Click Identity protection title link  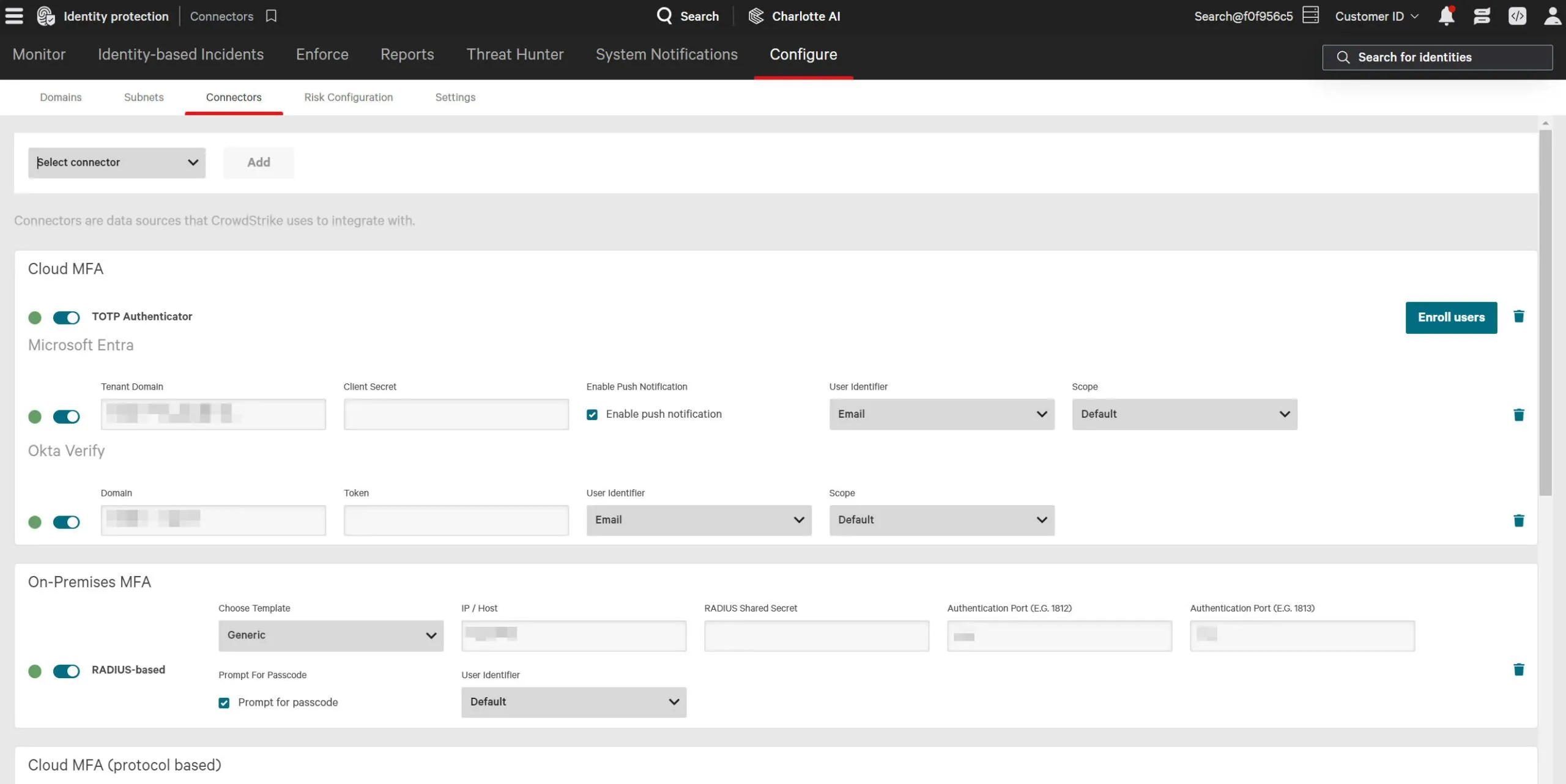[116, 17]
